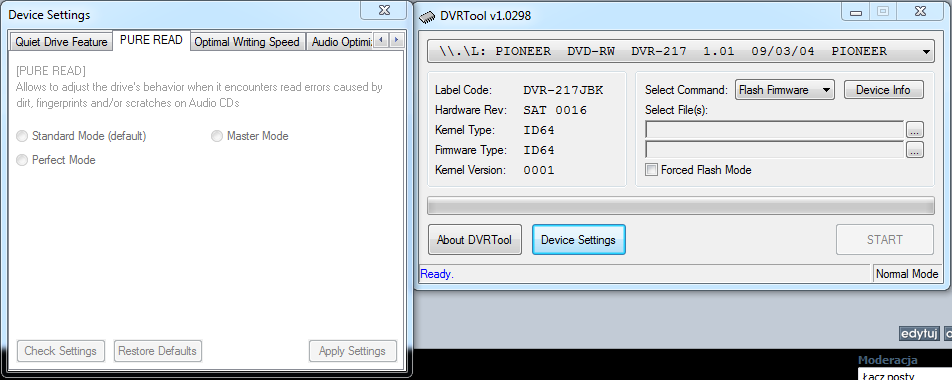Click Apply Settings button
The height and width of the screenshot is (380, 952).
353,351
